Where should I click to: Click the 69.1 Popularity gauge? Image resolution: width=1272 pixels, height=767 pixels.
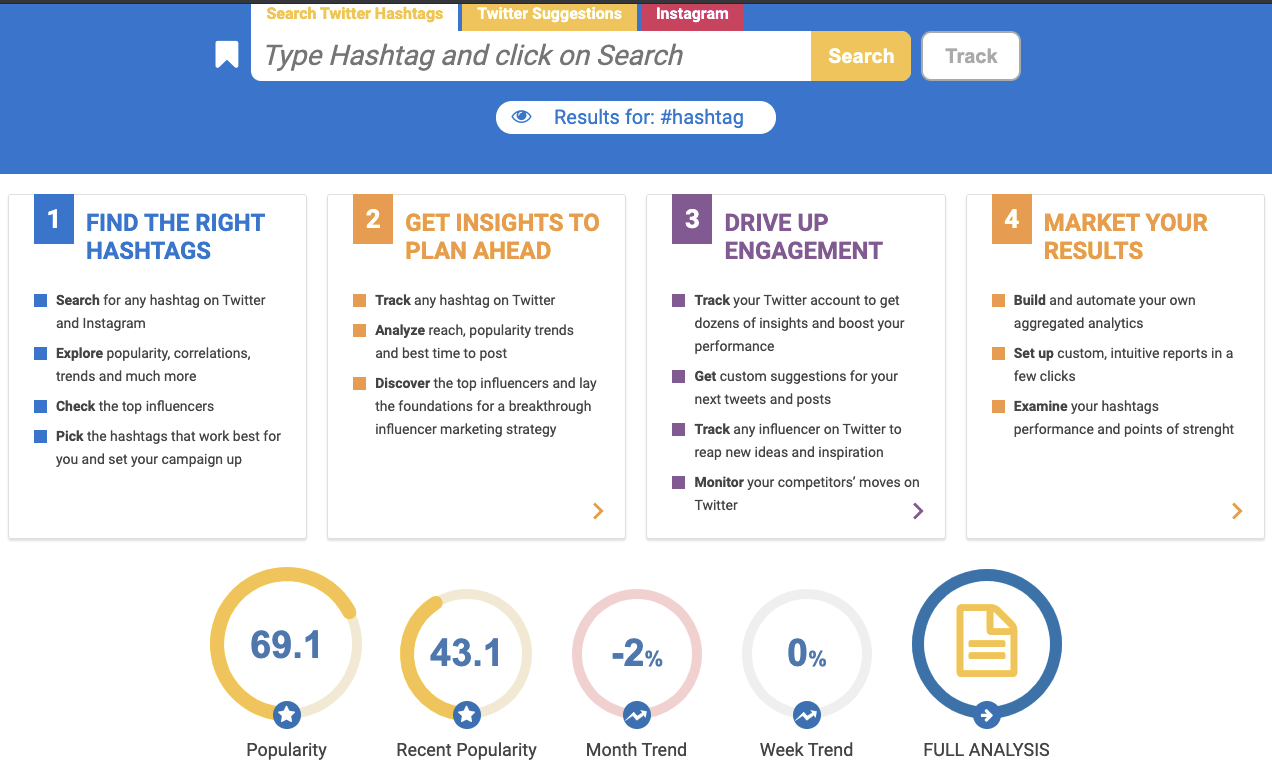point(286,644)
